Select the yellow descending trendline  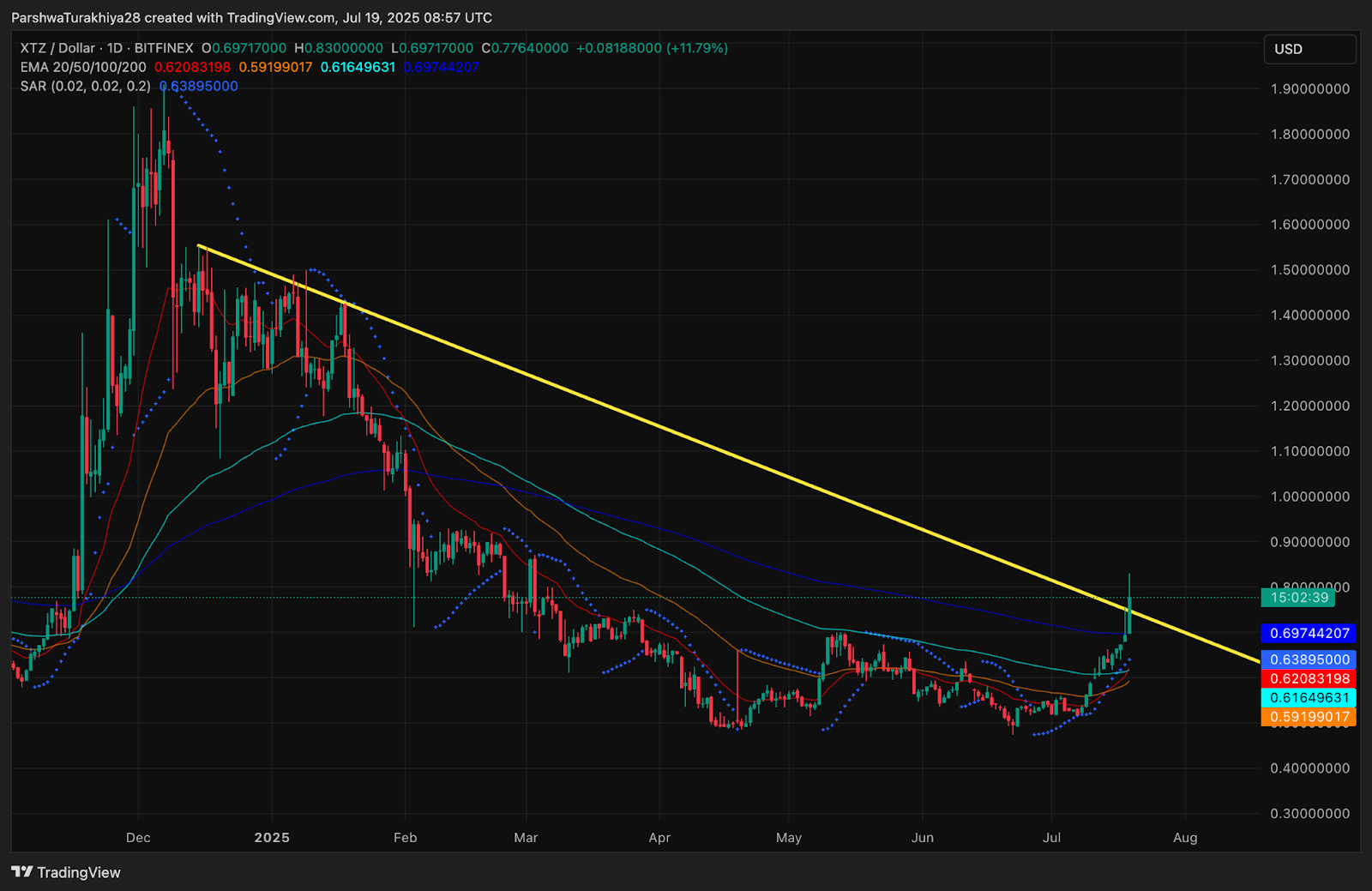point(729,454)
